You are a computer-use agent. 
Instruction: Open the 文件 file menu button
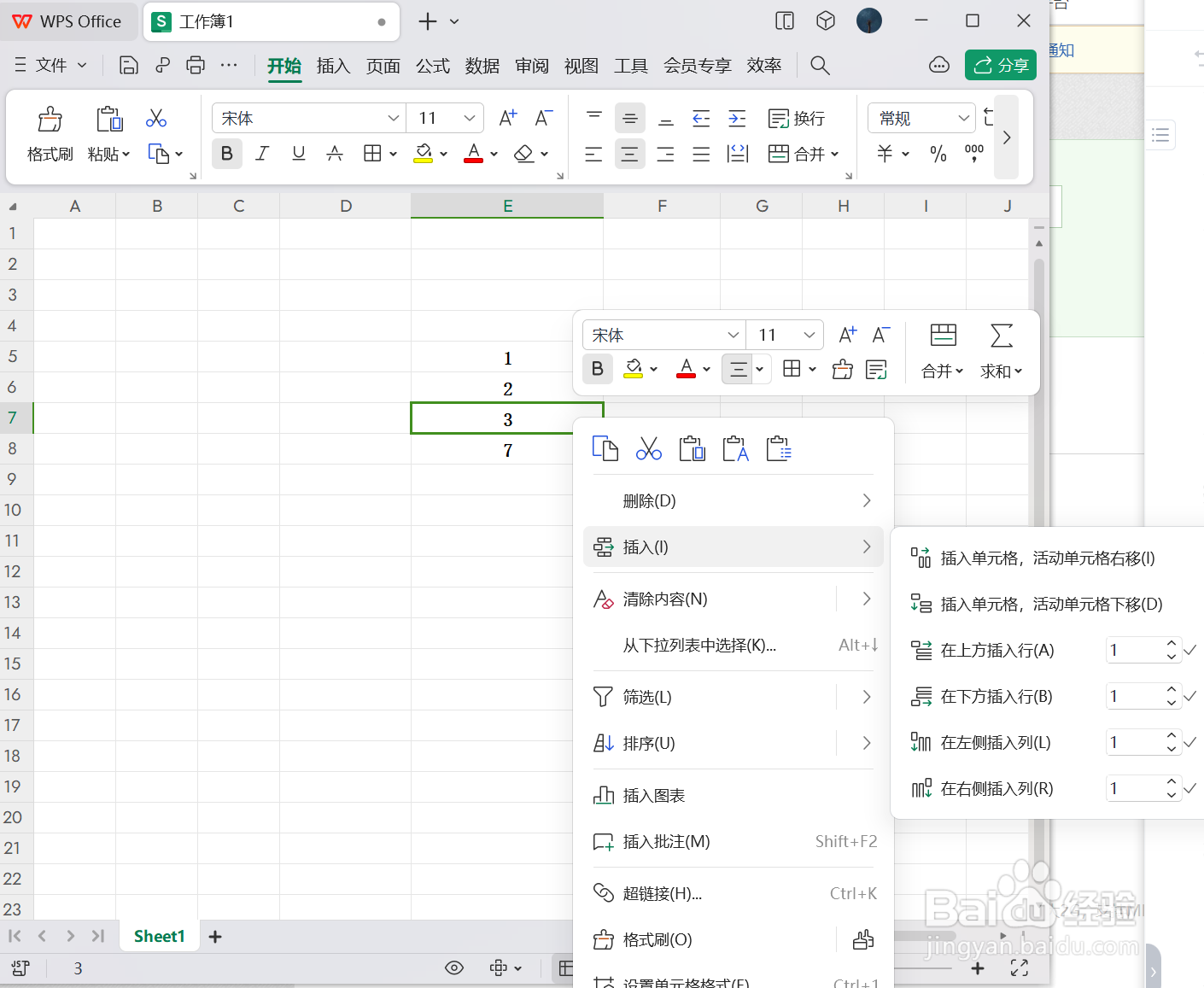(x=51, y=65)
